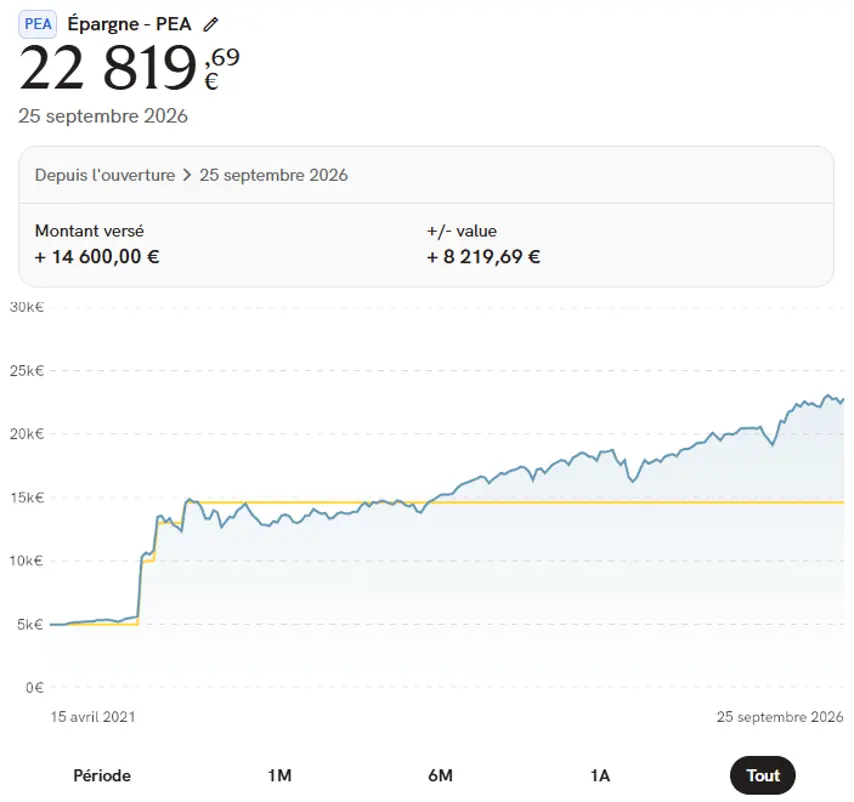854x802 pixels.
Task: Switch to the 6M period
Action: tap(440, 775)
